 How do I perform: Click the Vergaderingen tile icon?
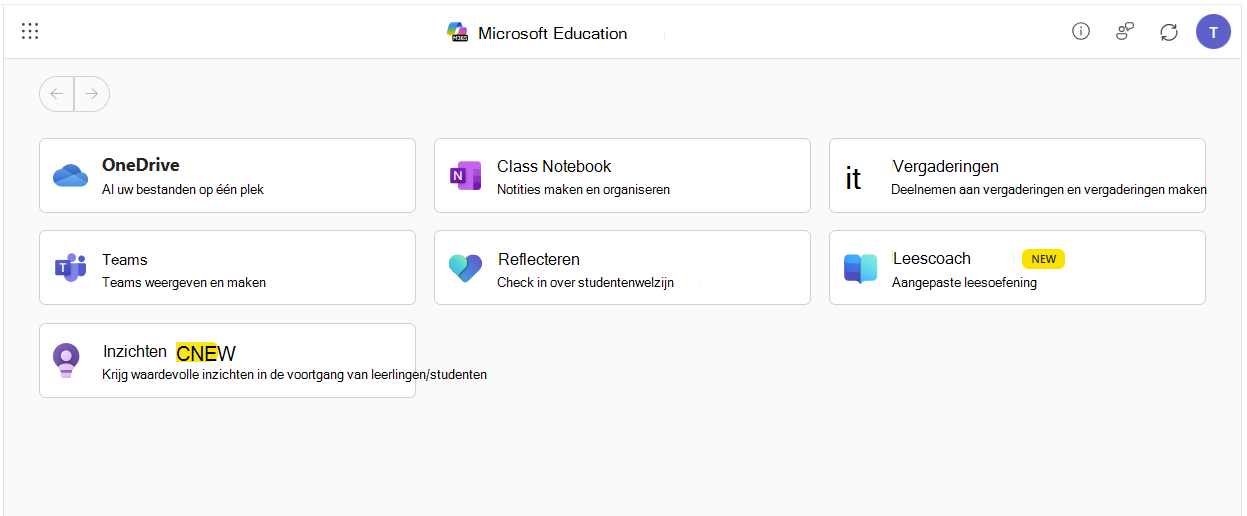point(853,178)
